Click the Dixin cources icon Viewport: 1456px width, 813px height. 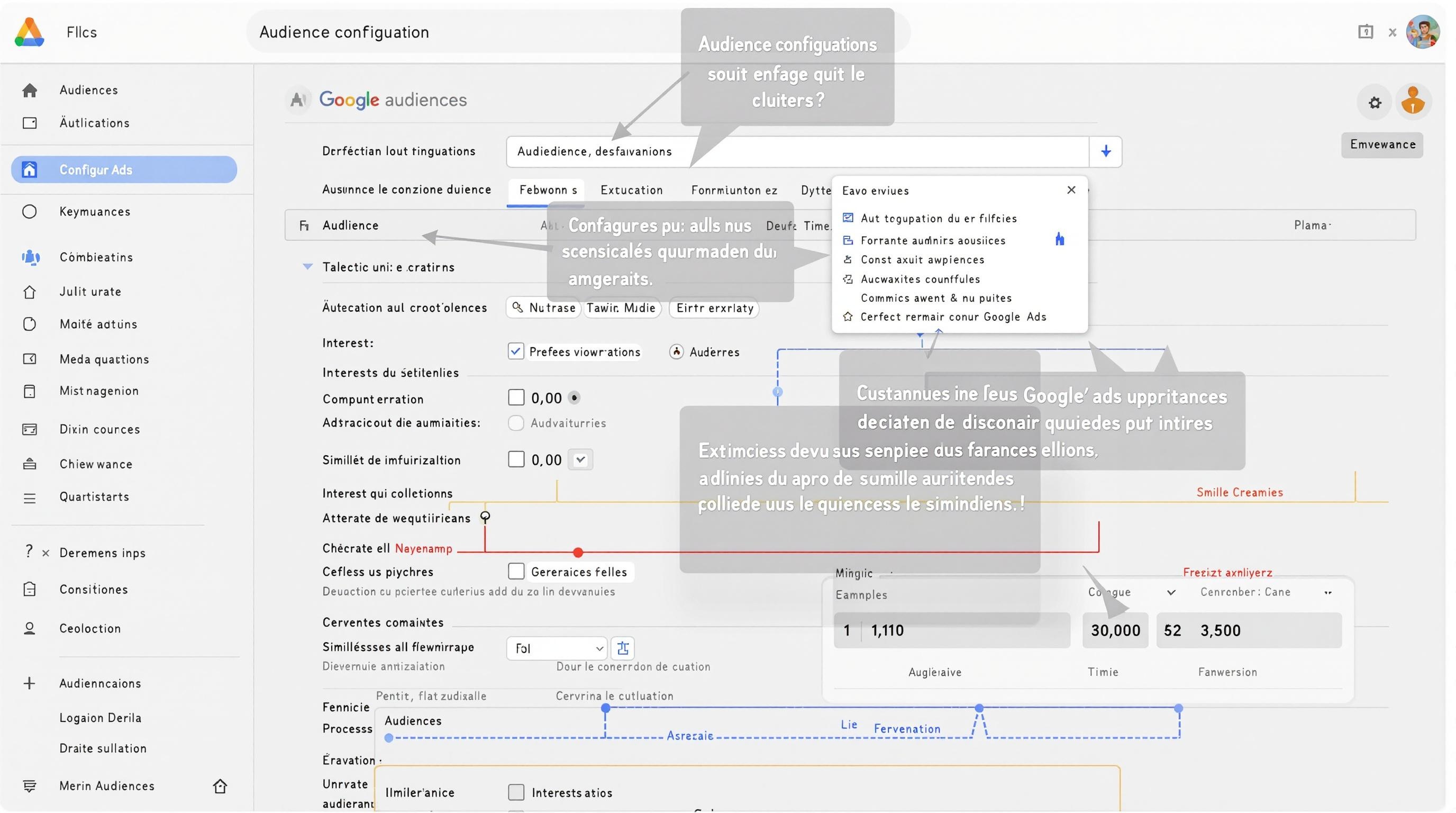30,430
